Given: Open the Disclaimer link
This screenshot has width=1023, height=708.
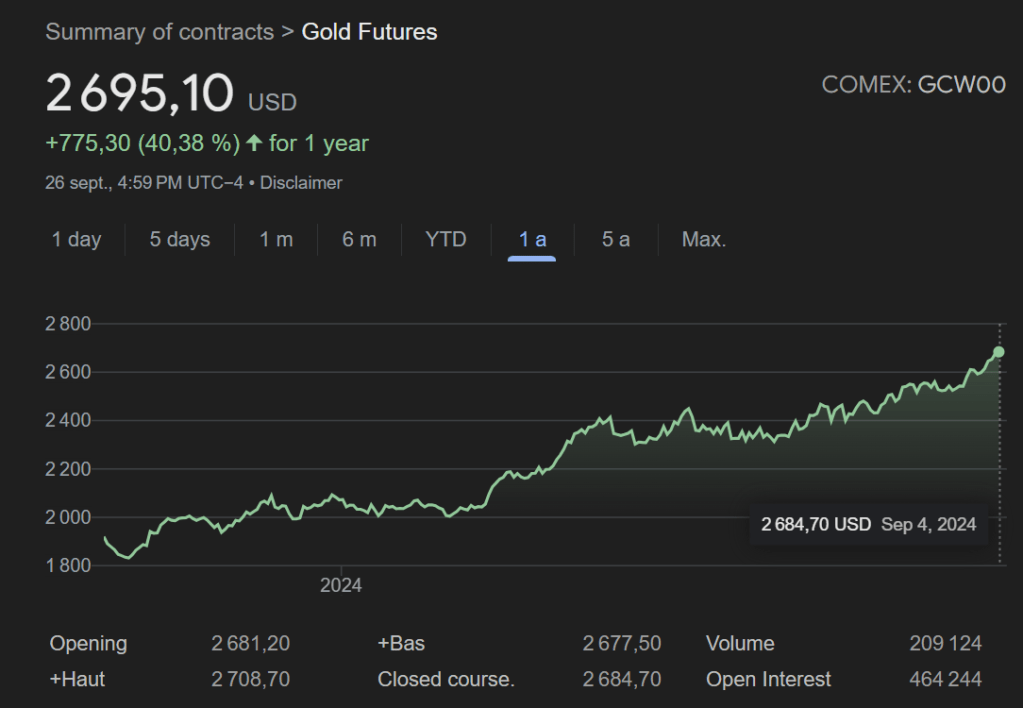Looking at the screenshot, I should tap(301, 183).
